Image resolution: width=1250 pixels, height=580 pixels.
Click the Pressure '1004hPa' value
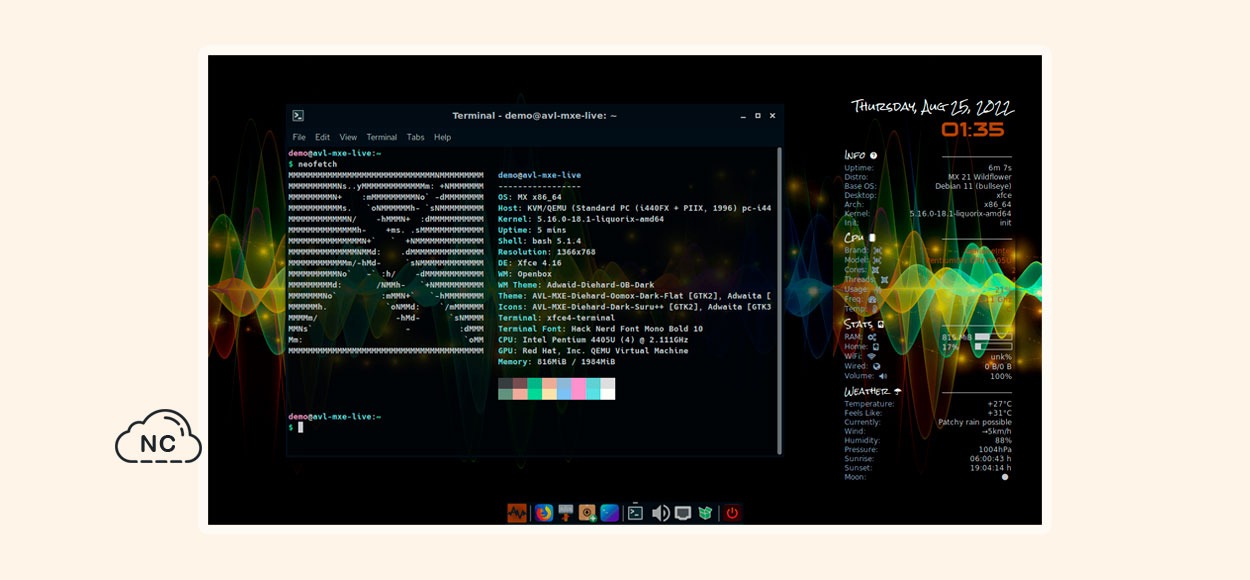click(x=994, y=449)
